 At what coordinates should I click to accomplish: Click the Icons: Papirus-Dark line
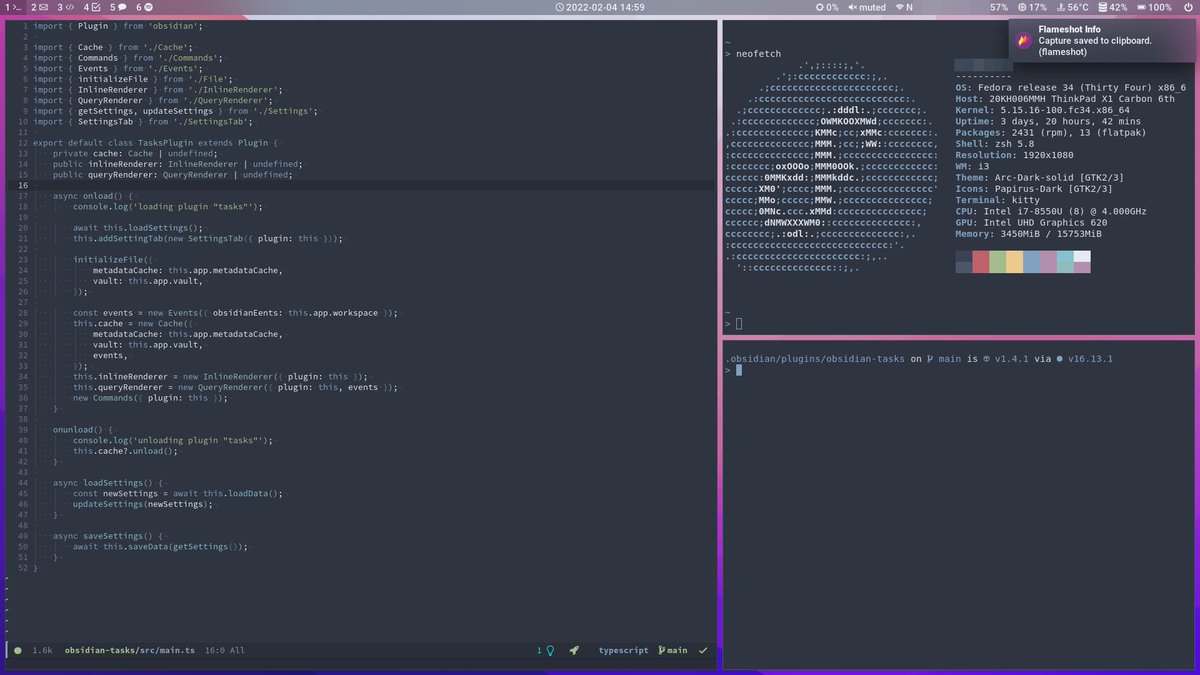point(1033,188)
